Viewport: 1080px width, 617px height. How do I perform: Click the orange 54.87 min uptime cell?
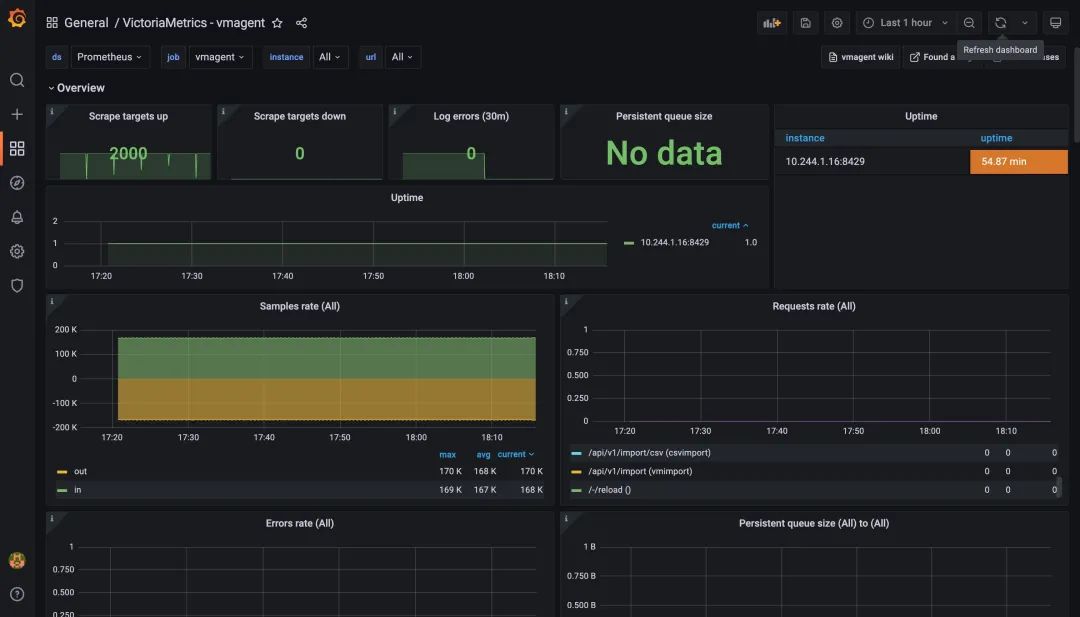pos(1018,161)
